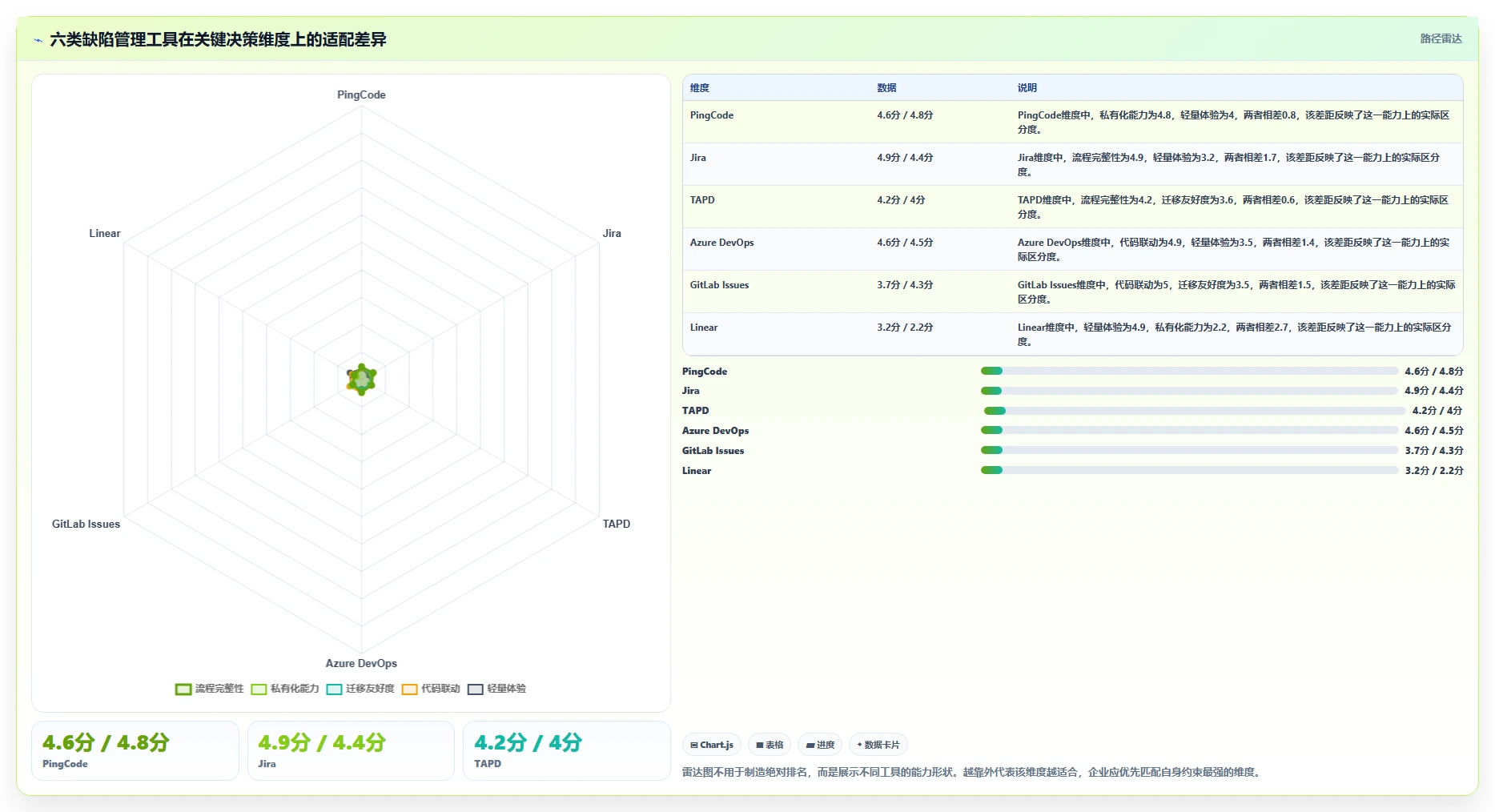Click the chart title 六类缺陷管理工具在关键决策维度上的适配差异
Image resolution: width=1495 pixels, height=812 pixels.
coord(218,39)
